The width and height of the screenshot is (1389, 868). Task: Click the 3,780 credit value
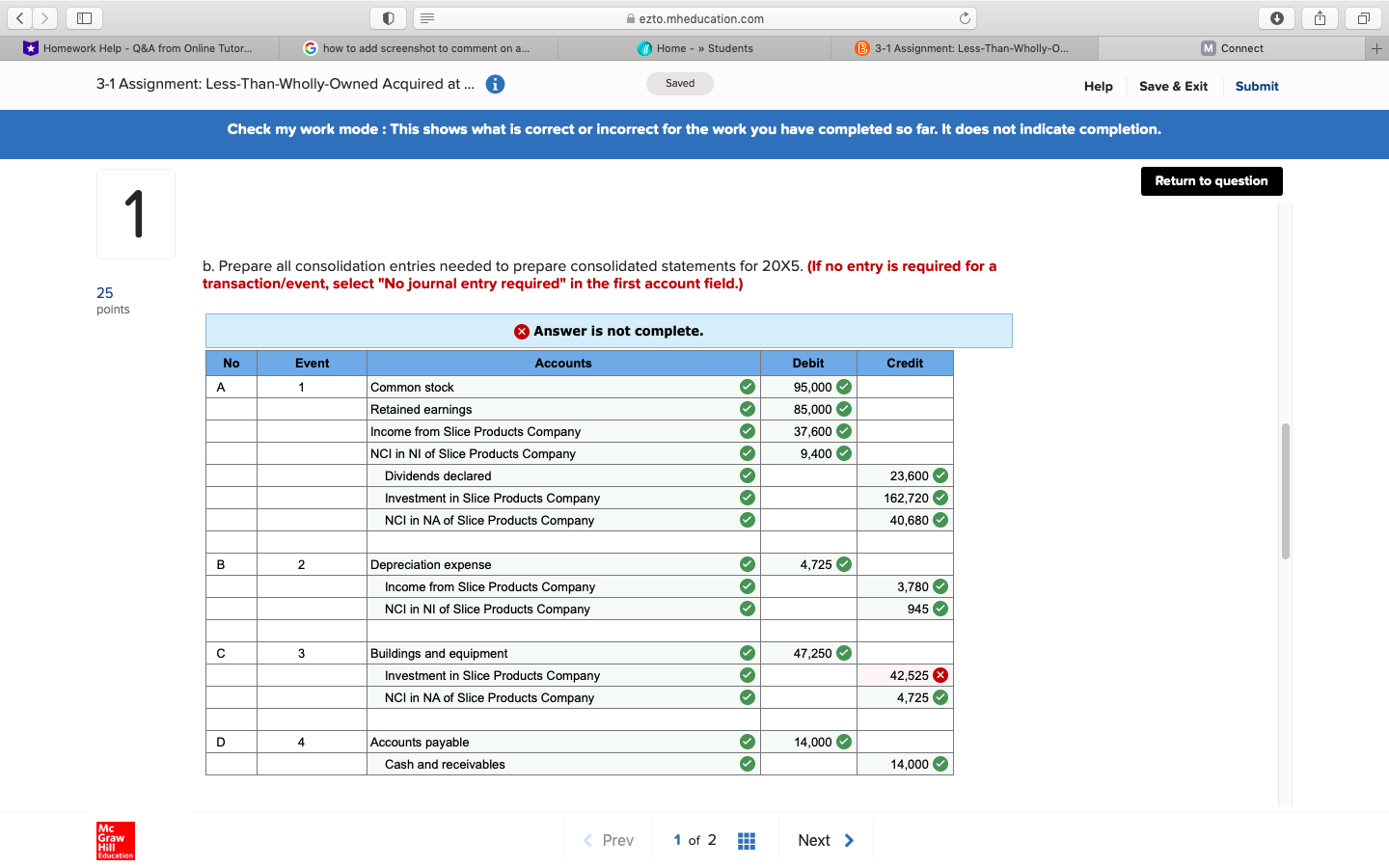coord(913,586)
